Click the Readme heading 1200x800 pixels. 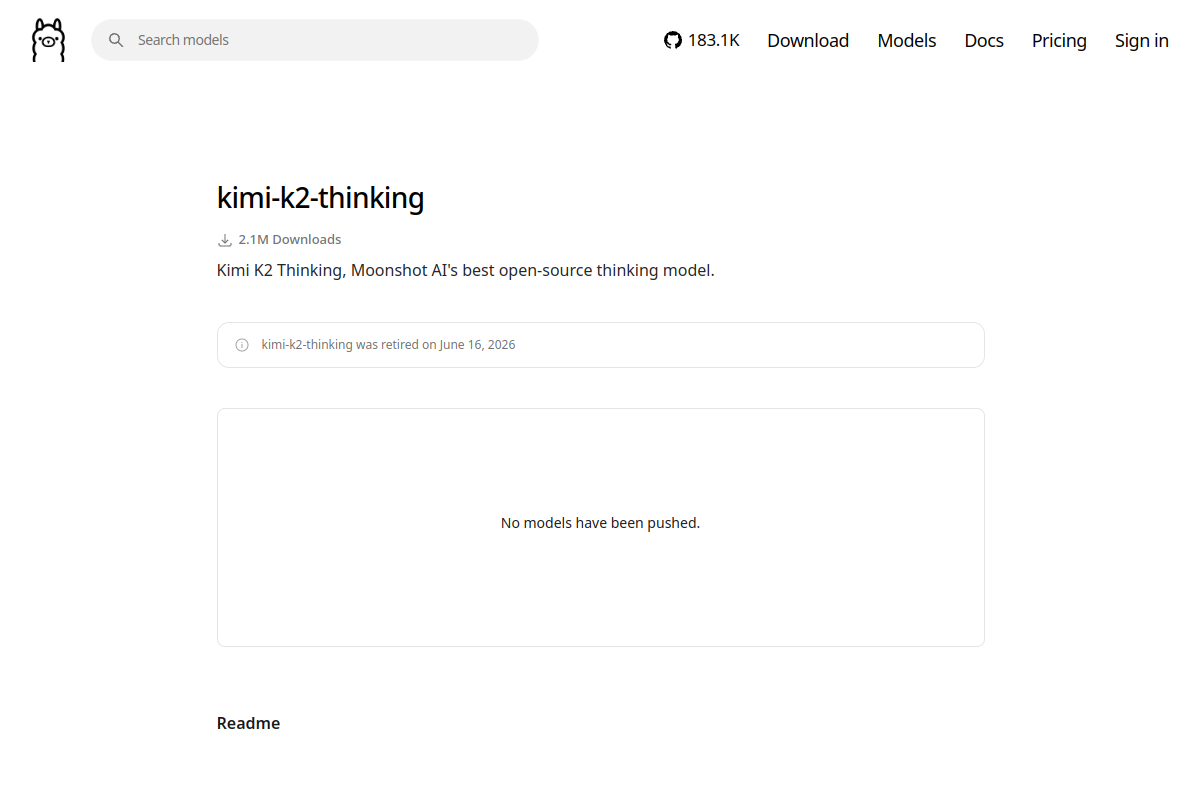click(248, 723)
